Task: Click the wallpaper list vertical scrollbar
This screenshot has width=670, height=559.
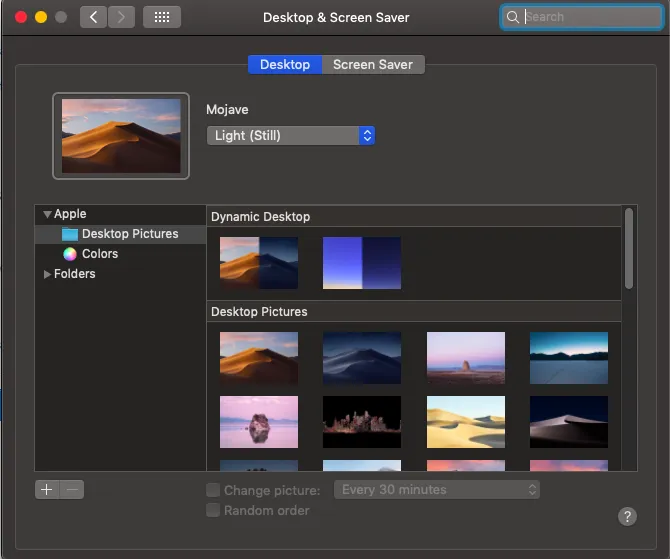Action: (x=629, y=248)
